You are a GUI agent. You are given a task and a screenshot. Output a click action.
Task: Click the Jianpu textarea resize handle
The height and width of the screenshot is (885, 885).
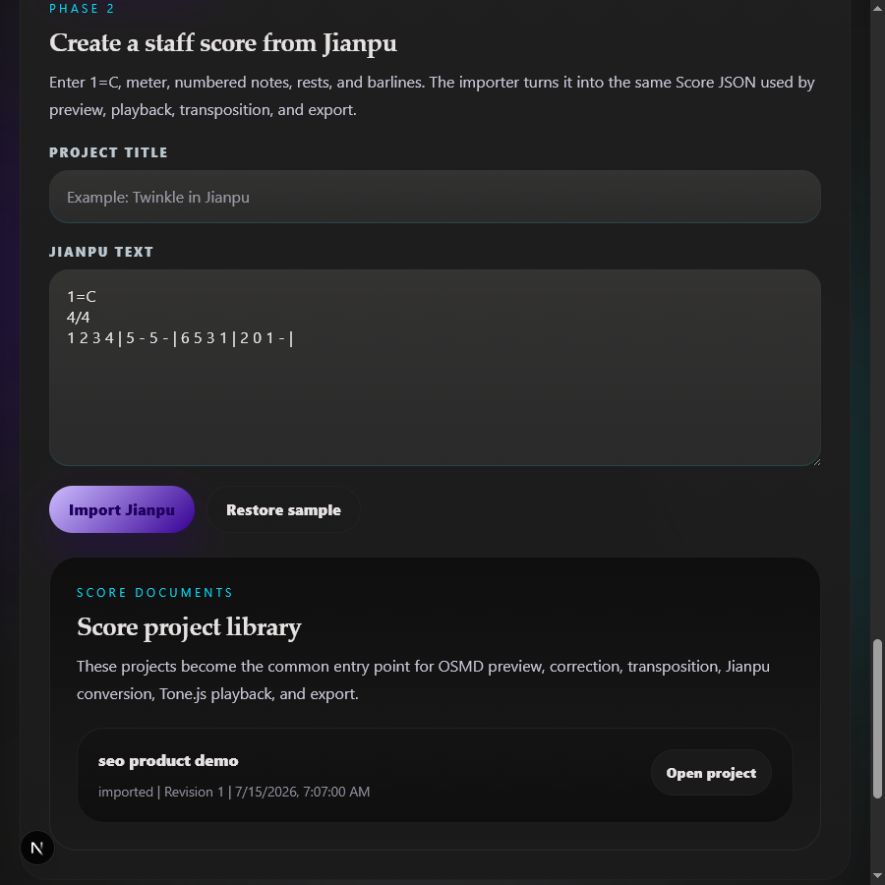click(816, 461)
